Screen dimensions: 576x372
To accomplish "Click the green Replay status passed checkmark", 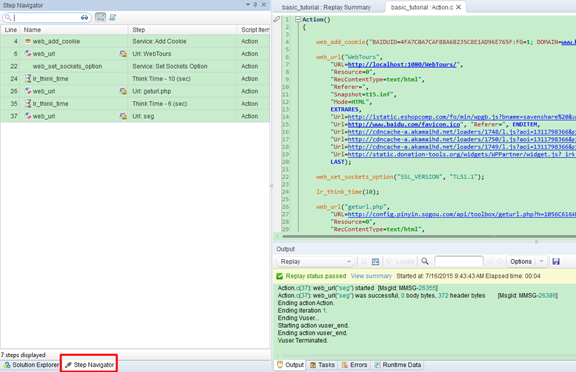I will click(x=280, y=276).
